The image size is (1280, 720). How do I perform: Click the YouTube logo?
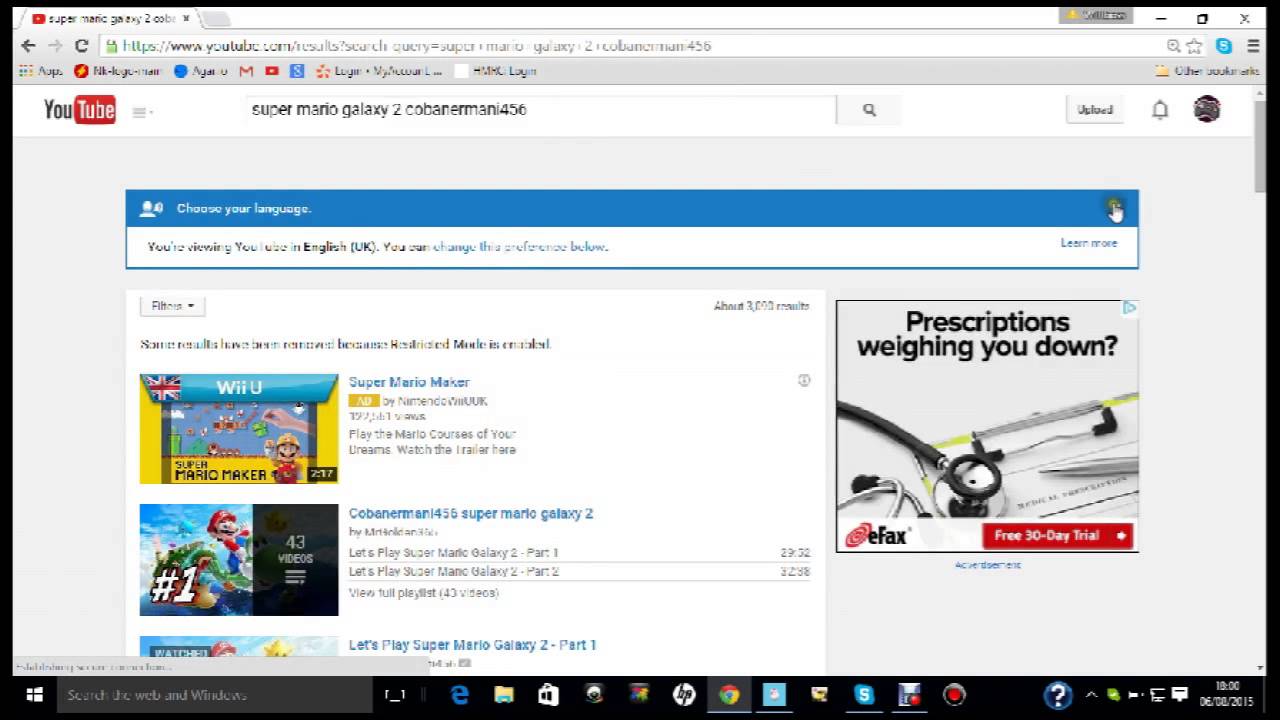[79, 110]
